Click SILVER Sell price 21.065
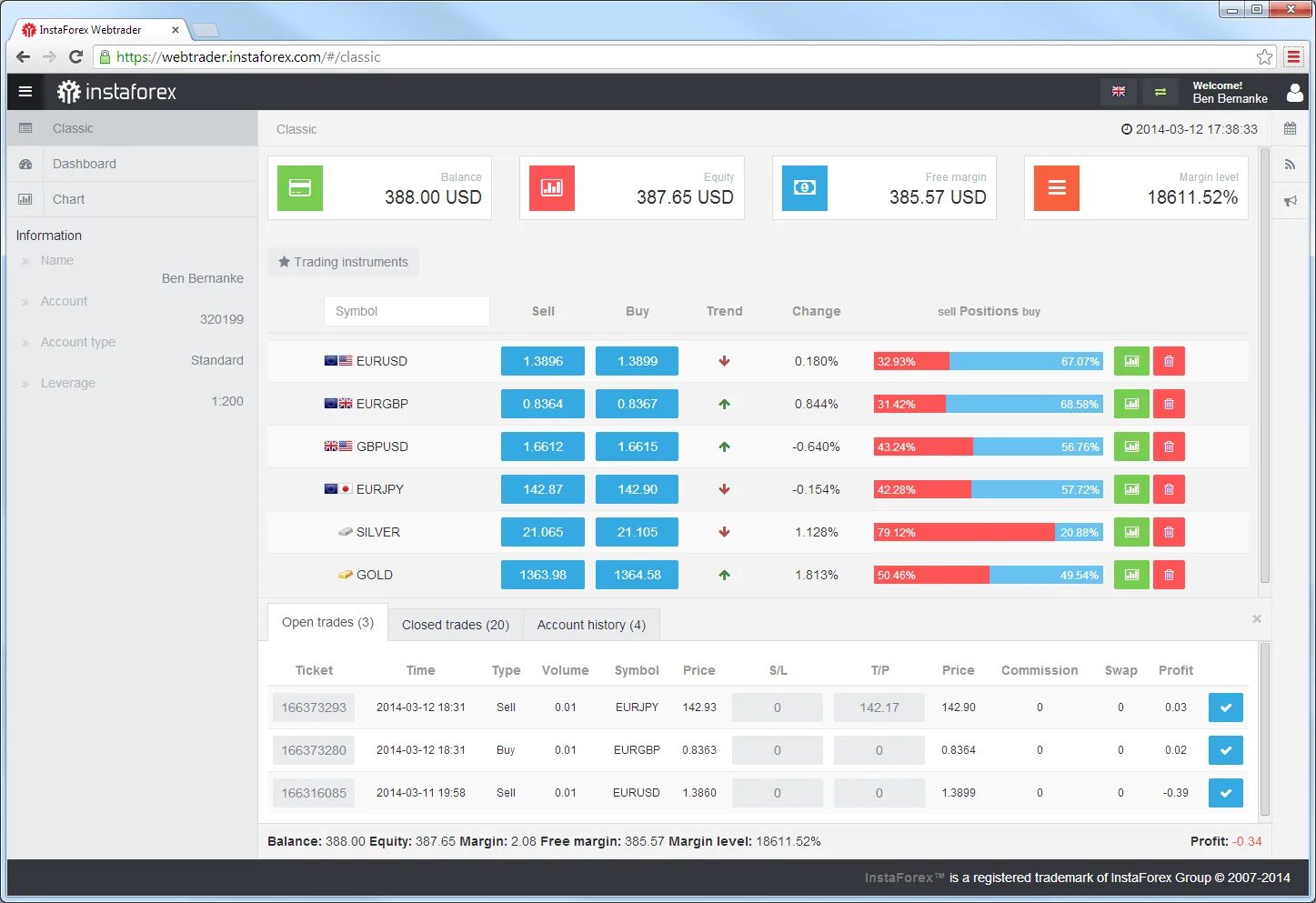The width and height of the screenshot is (1316, 903). pos(543,532)
